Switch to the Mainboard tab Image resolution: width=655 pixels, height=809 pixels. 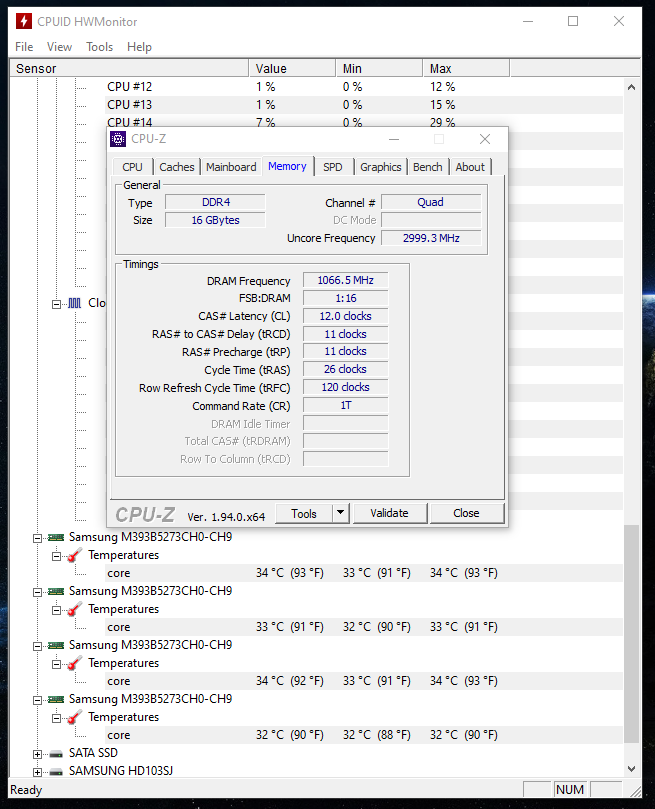[231, 167]
